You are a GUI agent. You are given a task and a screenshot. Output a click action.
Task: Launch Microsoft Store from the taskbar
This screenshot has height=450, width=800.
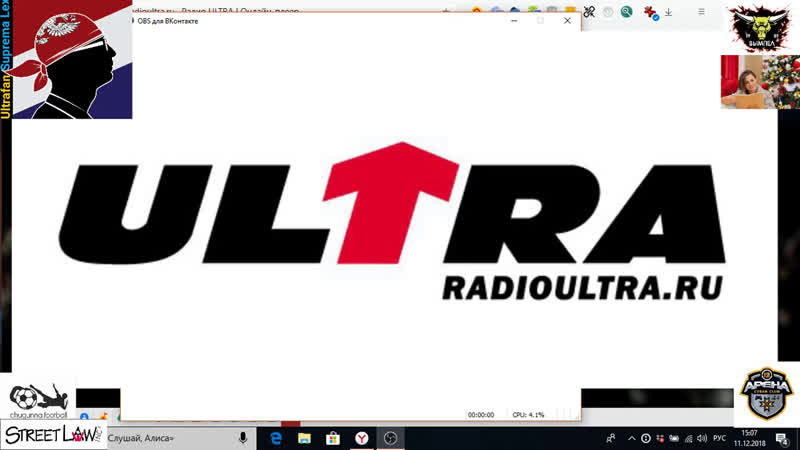[x=333, y=438]
